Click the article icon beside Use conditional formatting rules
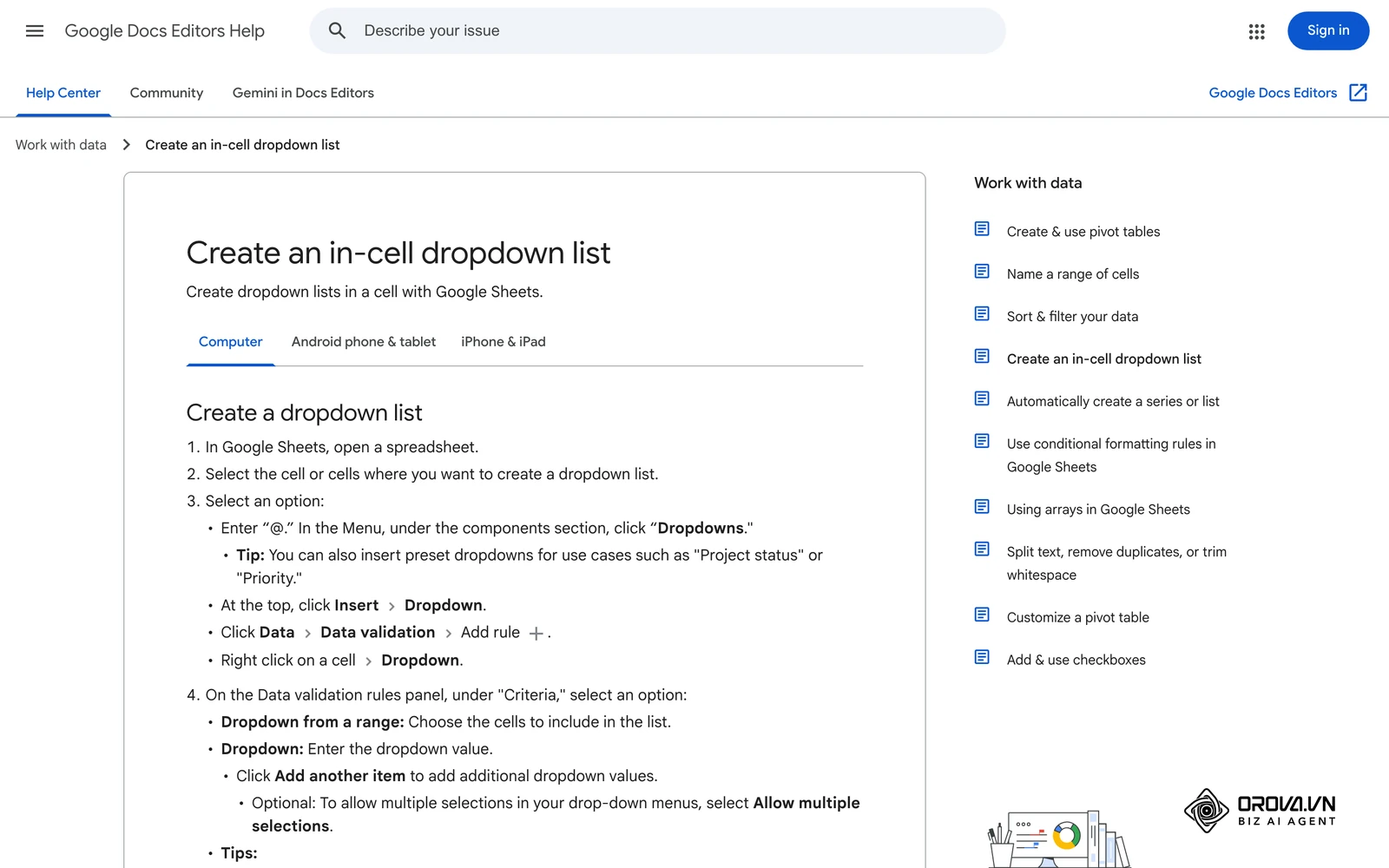Viewport: 1389px width, 868px height. click(x=982, y=442)
